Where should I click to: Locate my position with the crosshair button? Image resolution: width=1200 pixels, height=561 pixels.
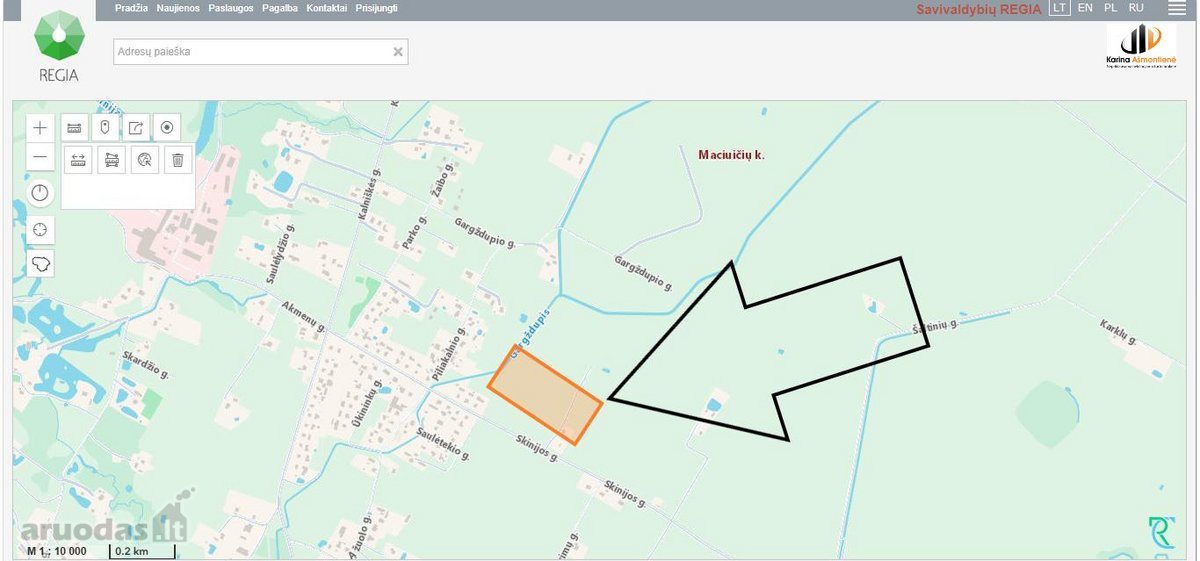(x=40, y=230)
